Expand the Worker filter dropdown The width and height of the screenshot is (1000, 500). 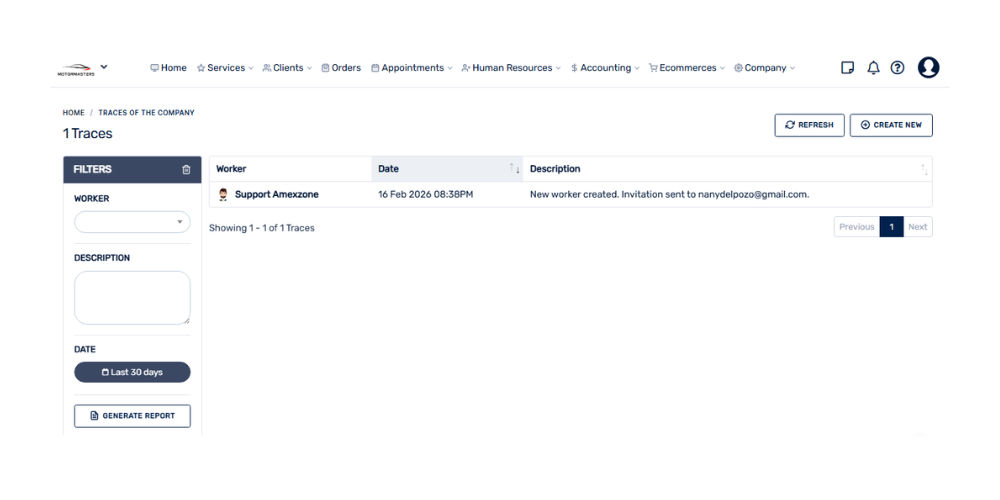[x=132, y=222]
